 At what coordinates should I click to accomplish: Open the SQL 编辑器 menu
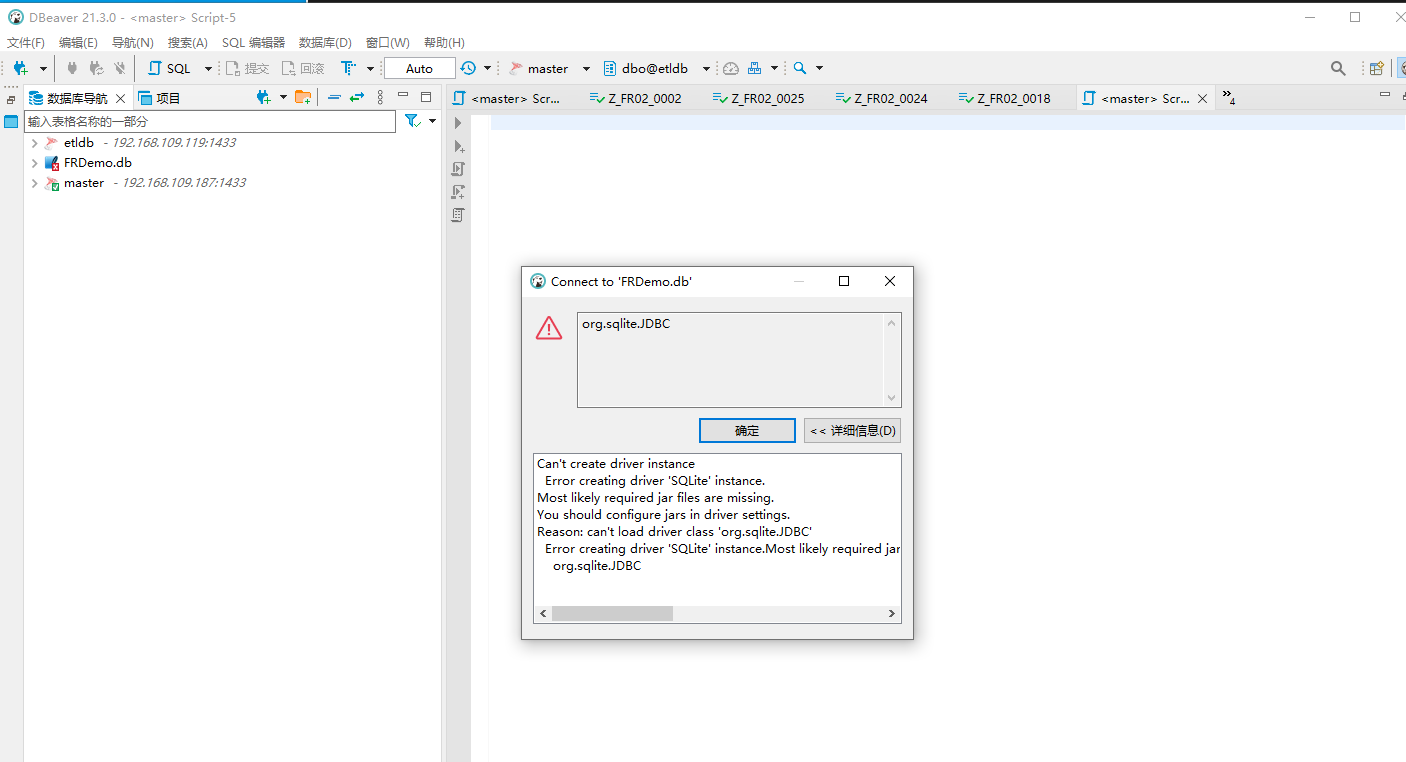click(x=253, y=43)
